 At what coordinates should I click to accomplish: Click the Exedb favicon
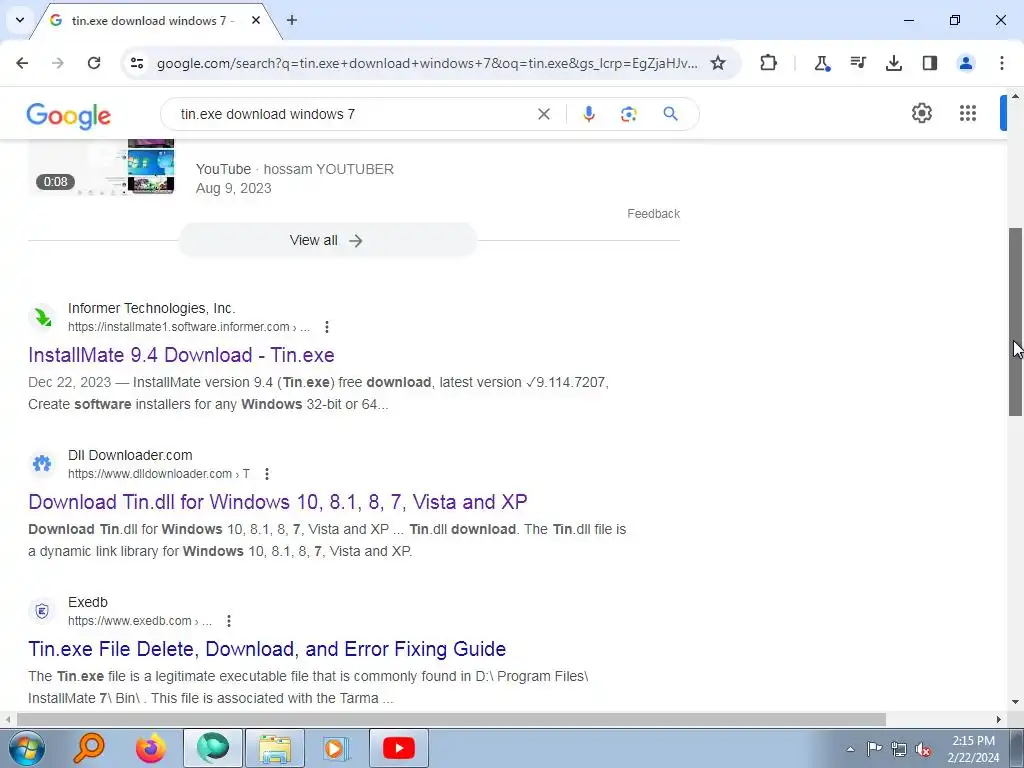tap(42, 611)
